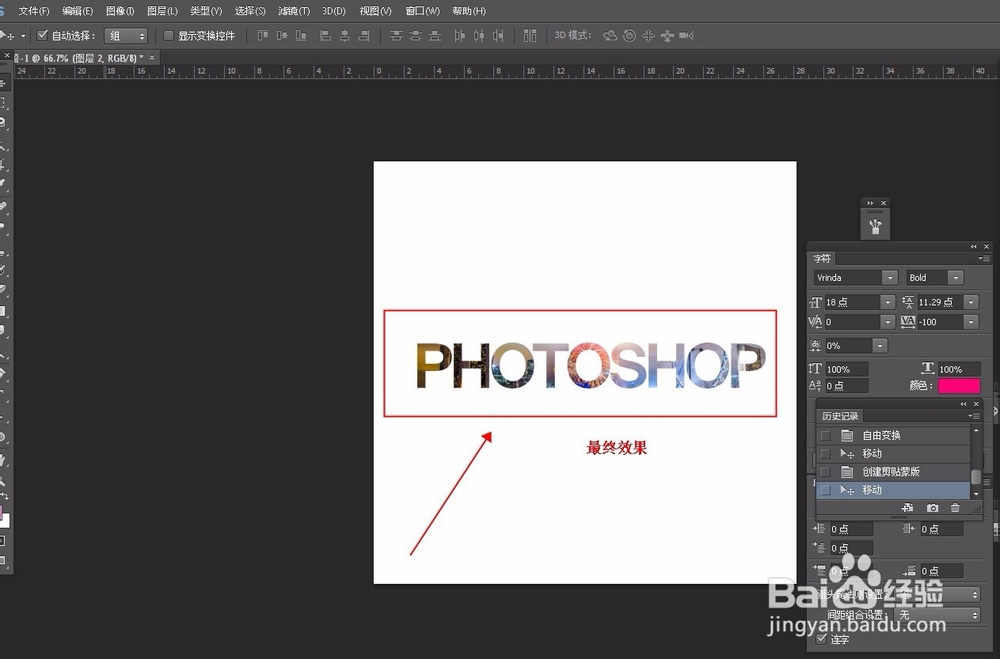1000x659 pixels.
Task: Switch to the 历史记录 panel tab
Action: [840, 416]
